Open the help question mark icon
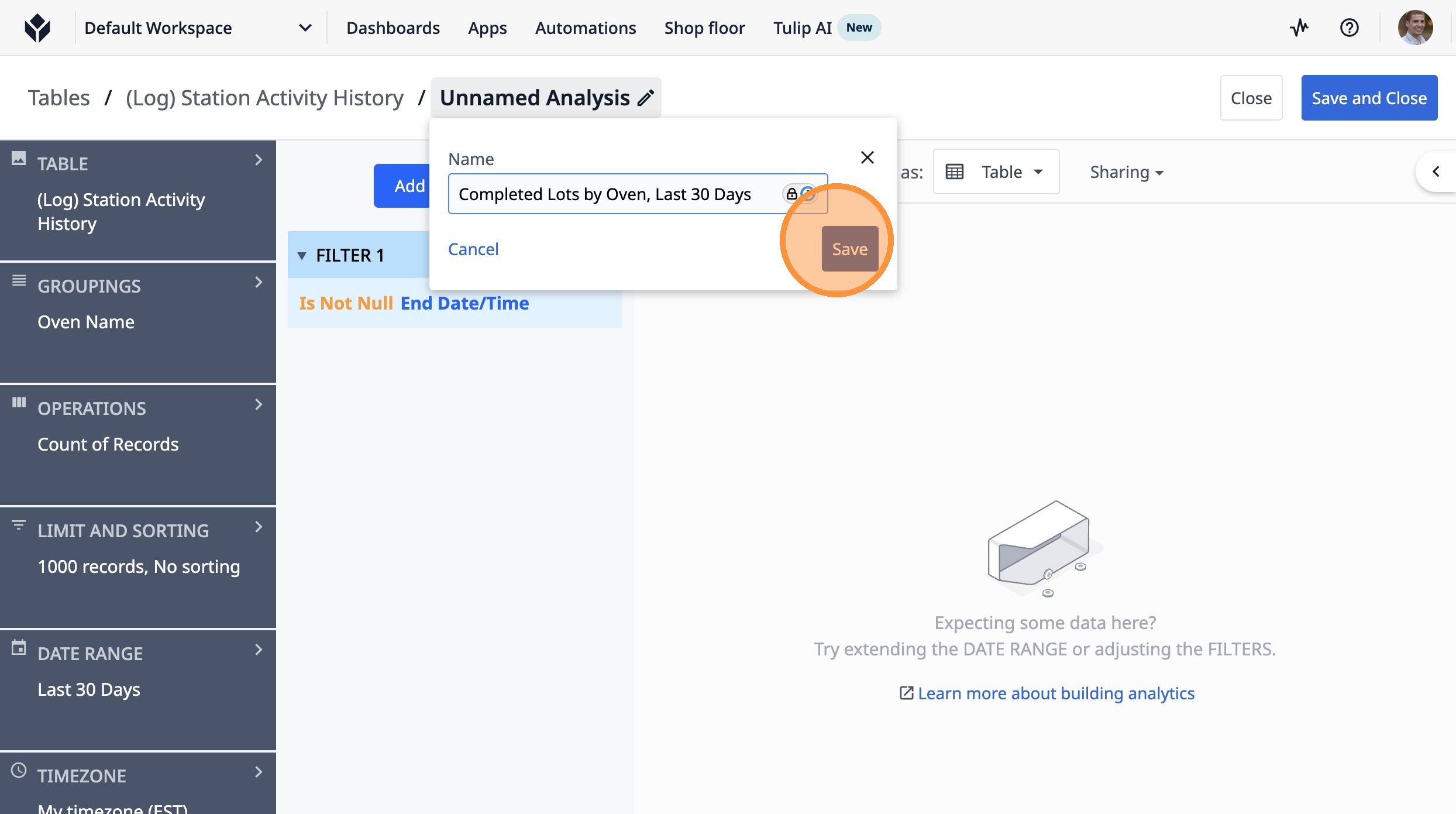 coord(1349,28)
